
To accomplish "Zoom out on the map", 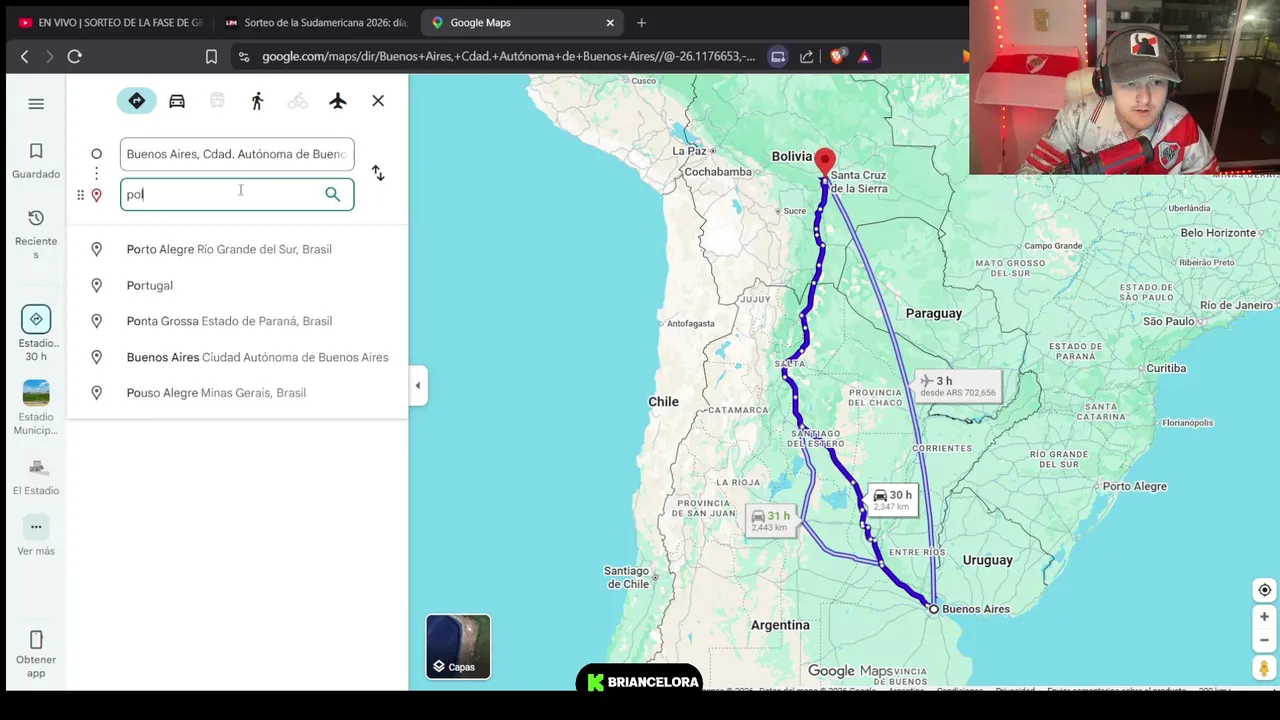I will point(1265,640).
